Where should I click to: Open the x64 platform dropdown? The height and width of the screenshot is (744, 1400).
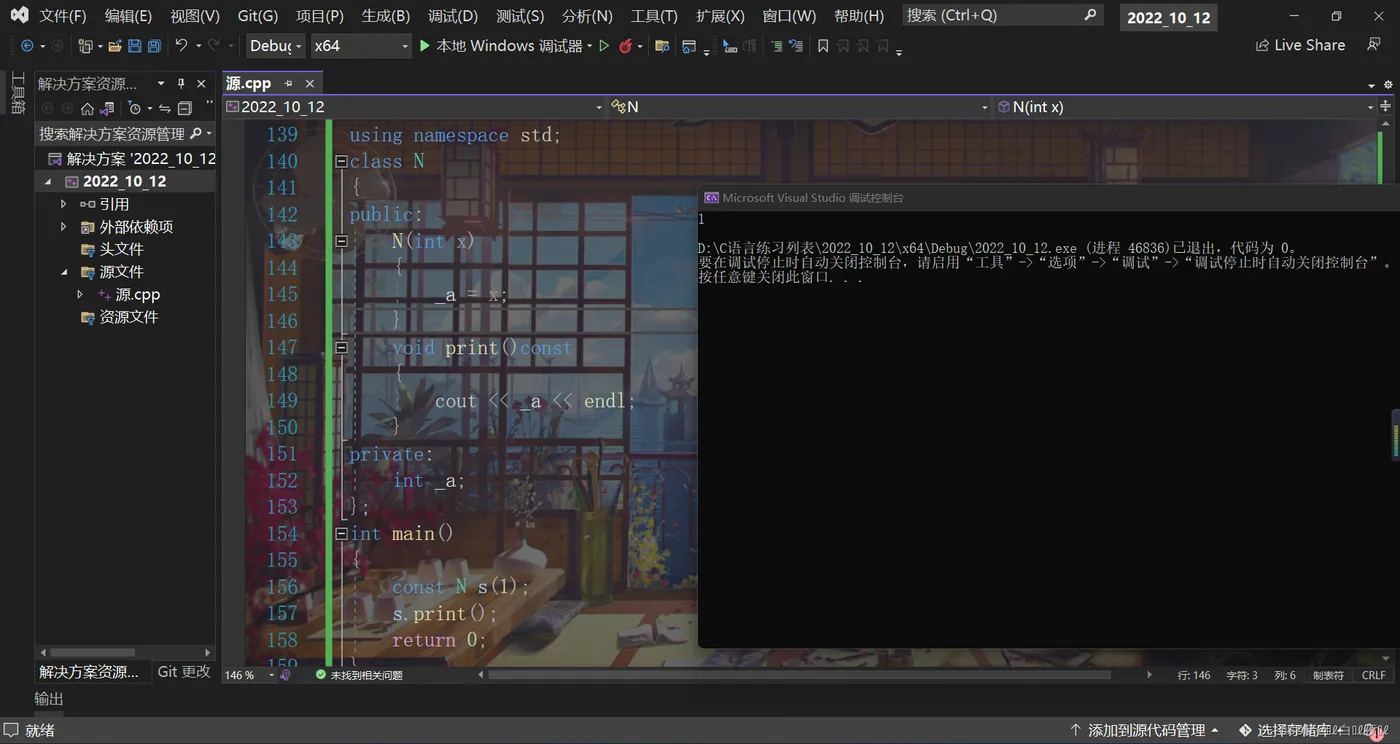click(x=361, y=46)
